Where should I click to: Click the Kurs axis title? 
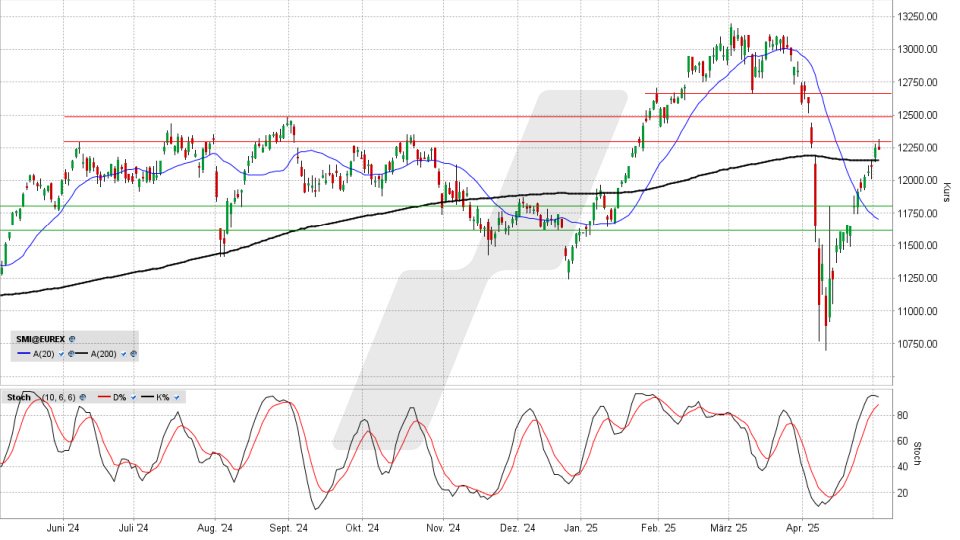tap(947, 192)
